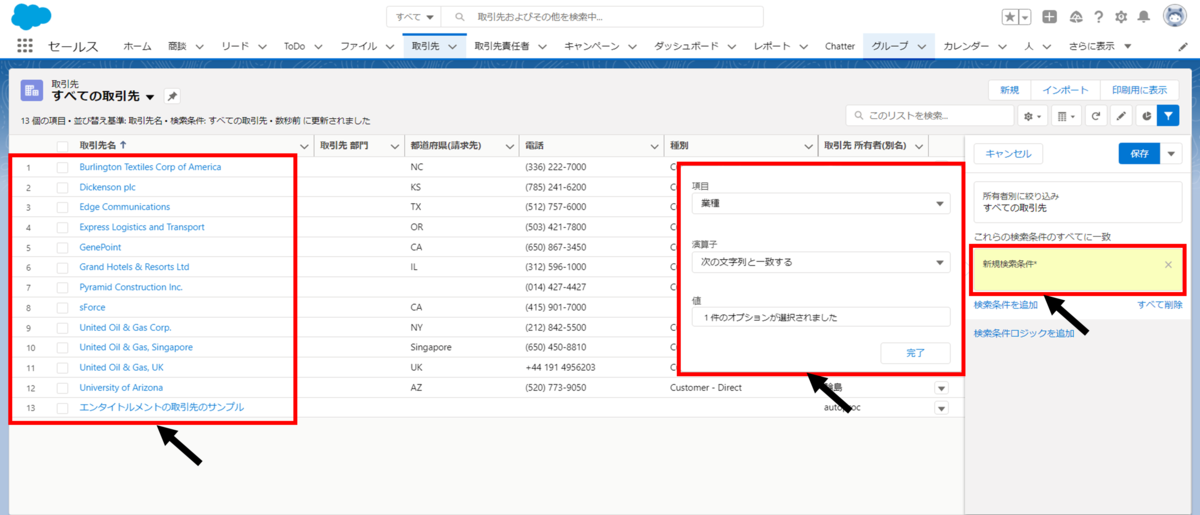Open the すべて search scope dropdown
This screenshot has height=515, width=1200.
click(415, 17)
